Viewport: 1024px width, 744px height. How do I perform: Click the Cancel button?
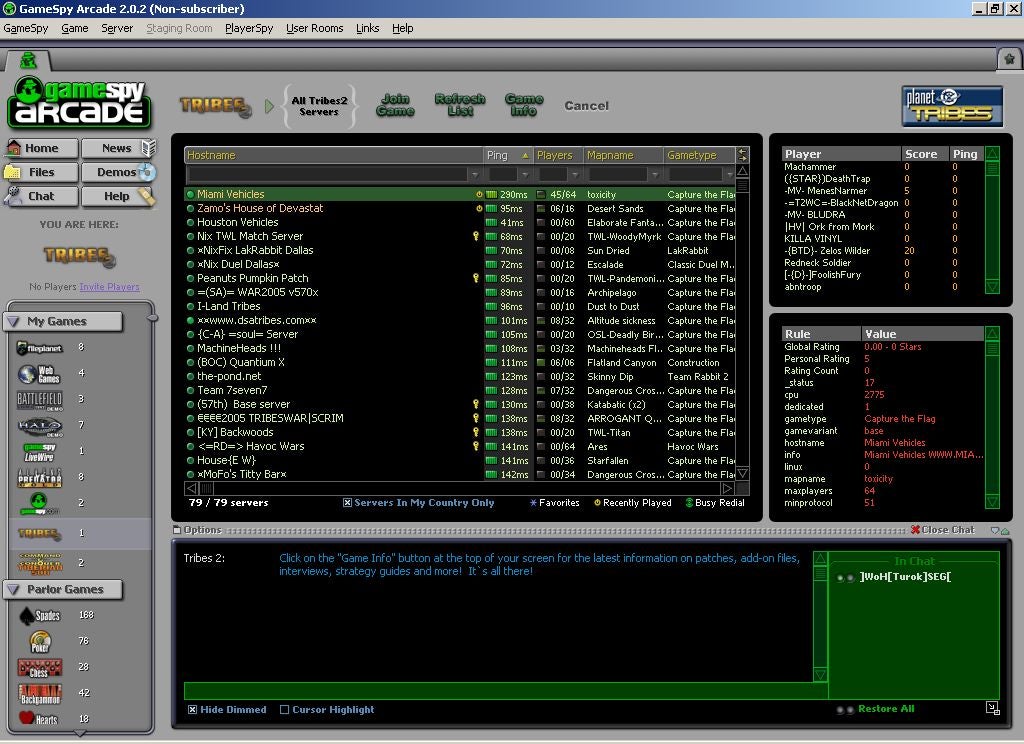(586, 106)
